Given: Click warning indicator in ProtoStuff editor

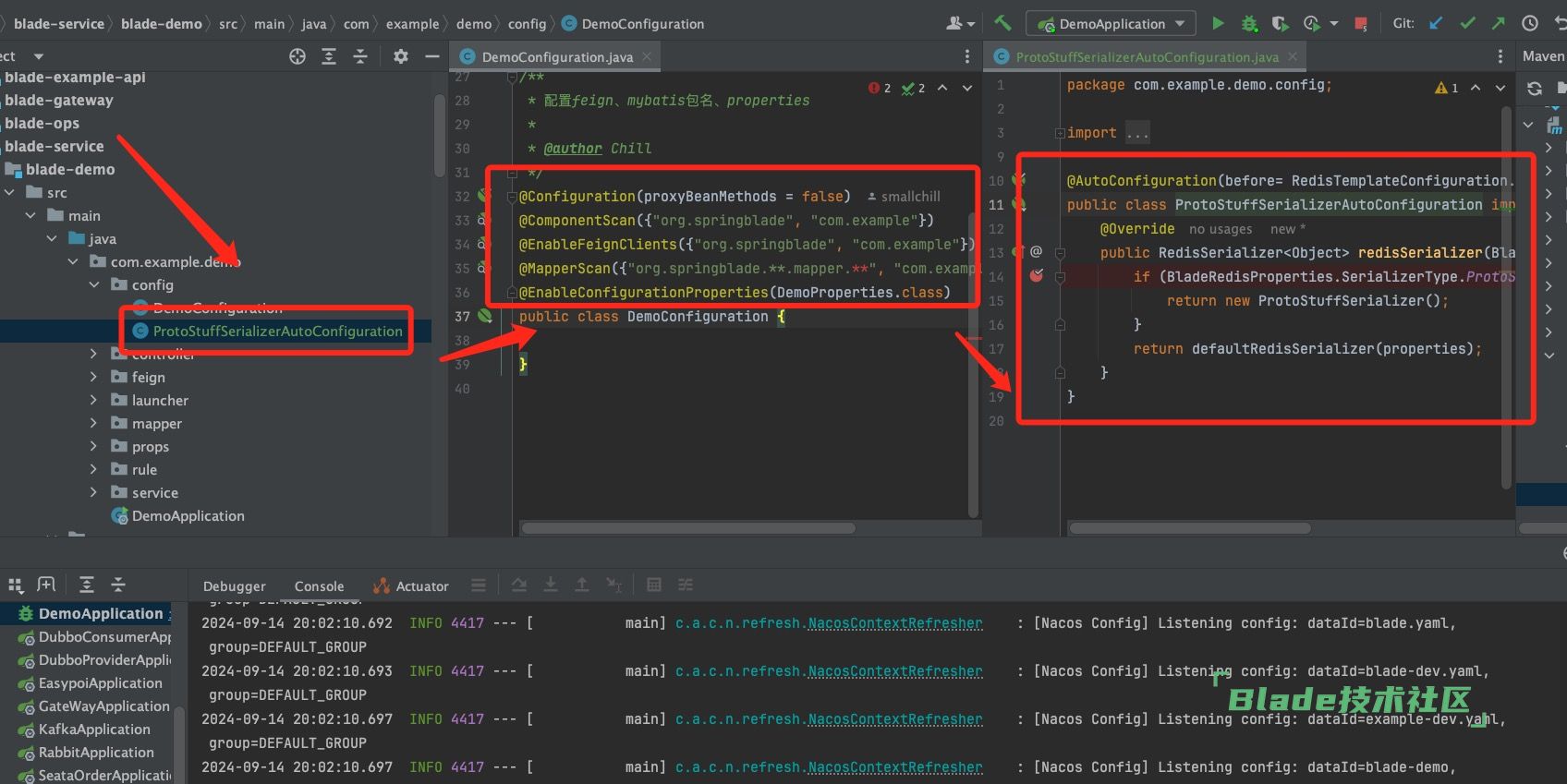Looking at the screenshot, I should 1446,88.
